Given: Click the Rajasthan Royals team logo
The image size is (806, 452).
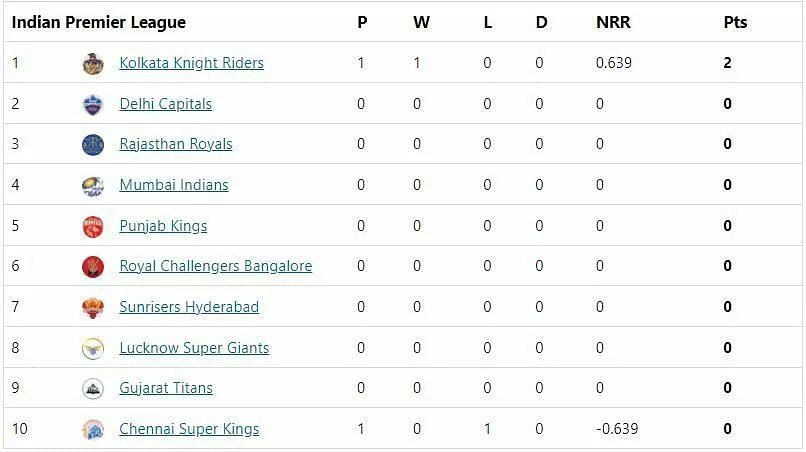Looking at the screenshot, I should point(93,144).
